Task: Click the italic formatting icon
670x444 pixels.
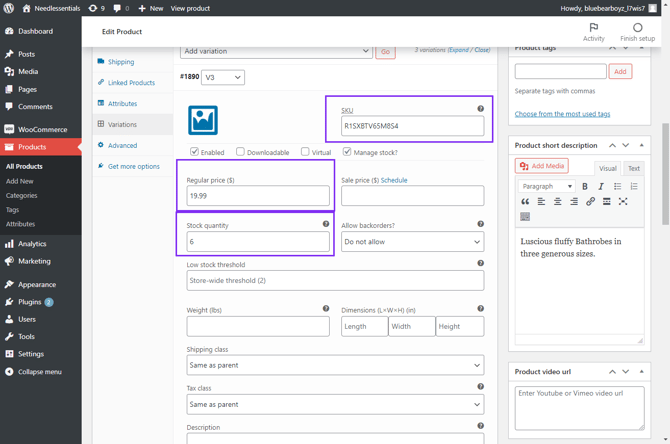Action: pos(601,187)
